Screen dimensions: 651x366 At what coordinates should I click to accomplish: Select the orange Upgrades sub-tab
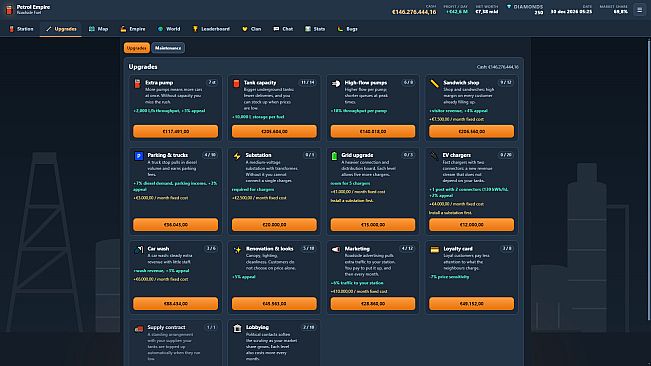(x=137, y=48)
